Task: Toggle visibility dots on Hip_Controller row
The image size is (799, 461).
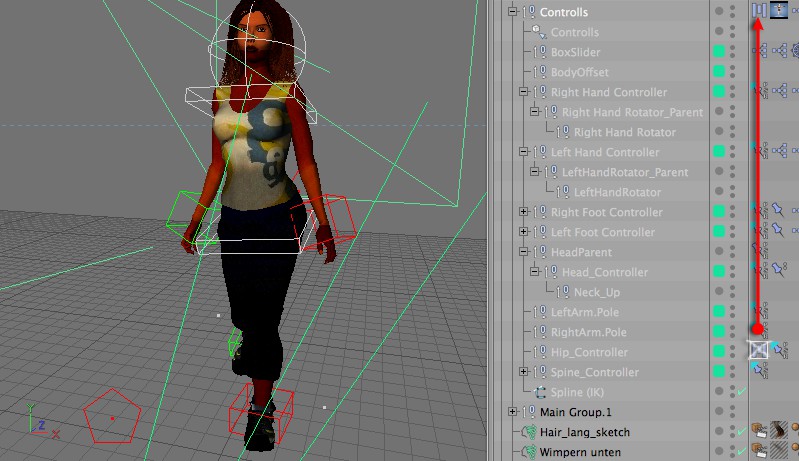Action: 733,351
